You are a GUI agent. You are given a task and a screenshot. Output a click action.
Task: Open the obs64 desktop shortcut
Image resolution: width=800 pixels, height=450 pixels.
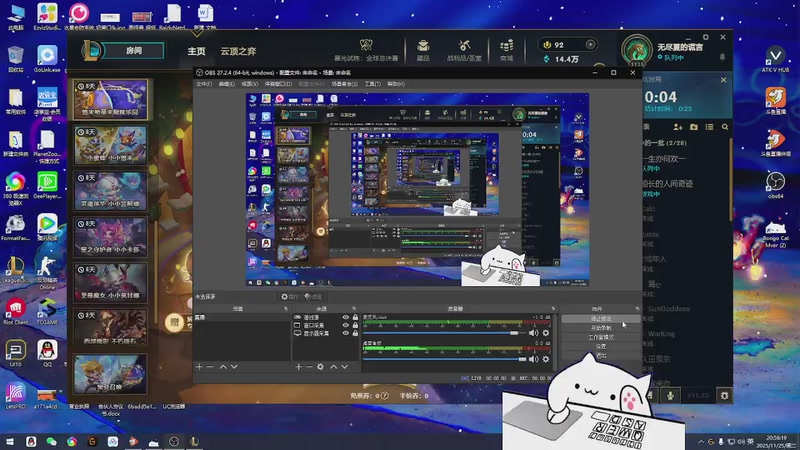pyautogui.click(x=776, y=185)
